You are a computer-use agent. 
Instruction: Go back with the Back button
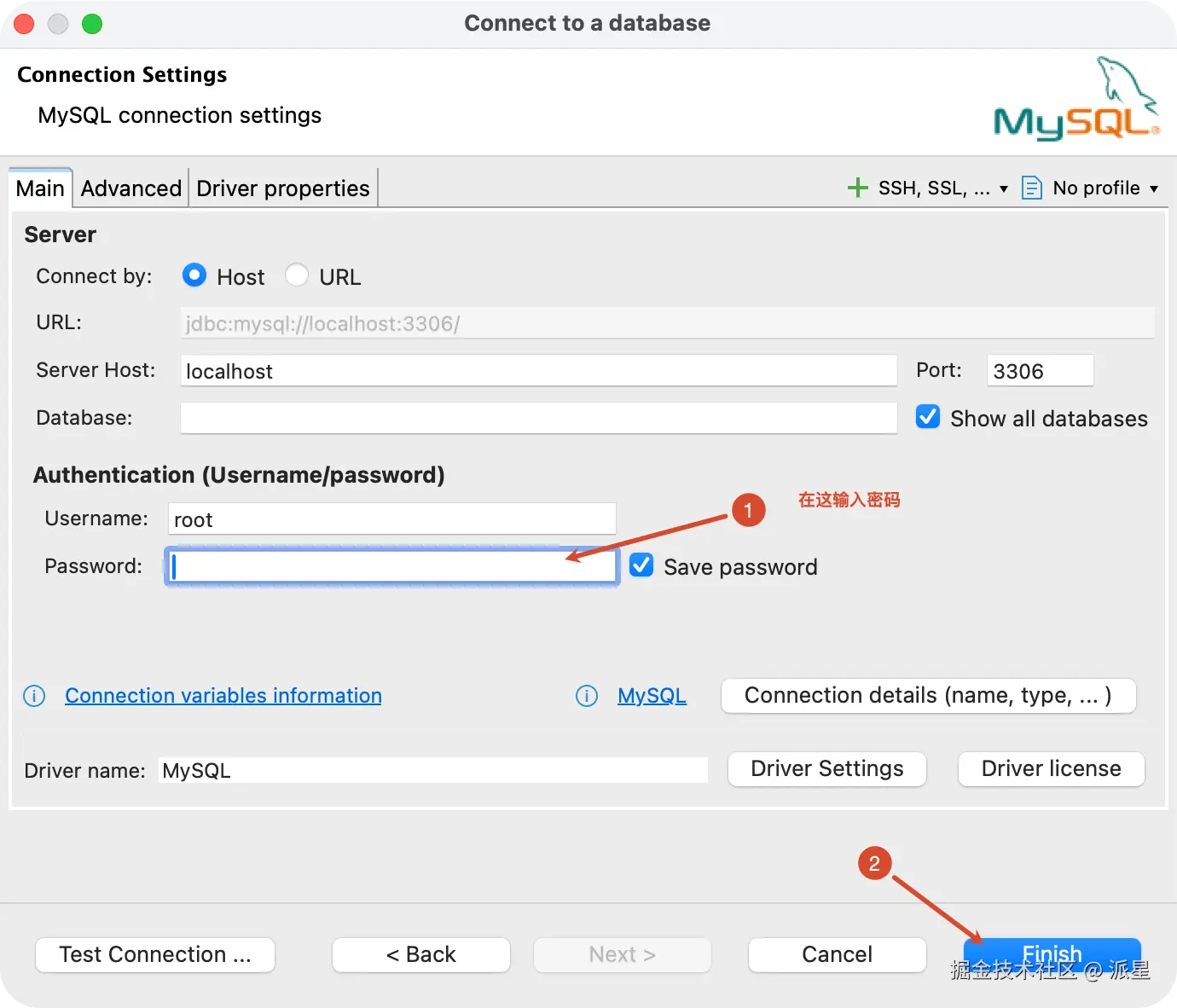click(421, 954)
